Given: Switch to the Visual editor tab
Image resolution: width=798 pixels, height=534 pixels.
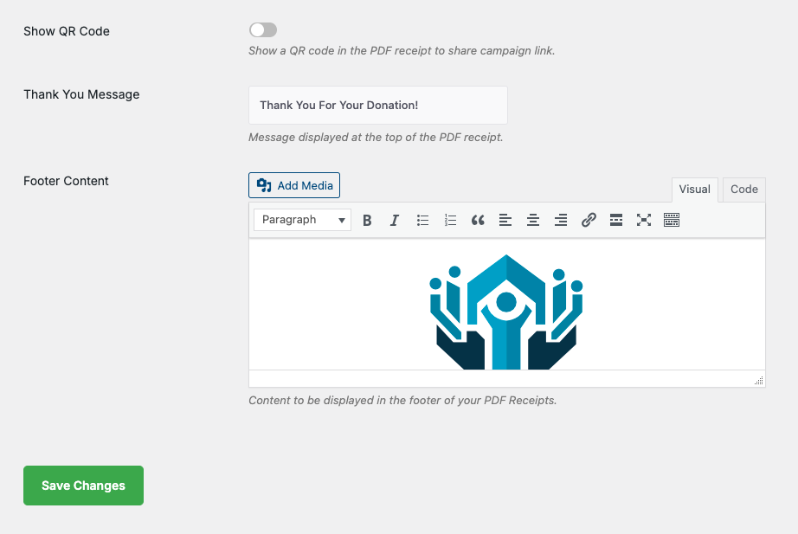Looking at the screenshot, I should tap(695, 189).
